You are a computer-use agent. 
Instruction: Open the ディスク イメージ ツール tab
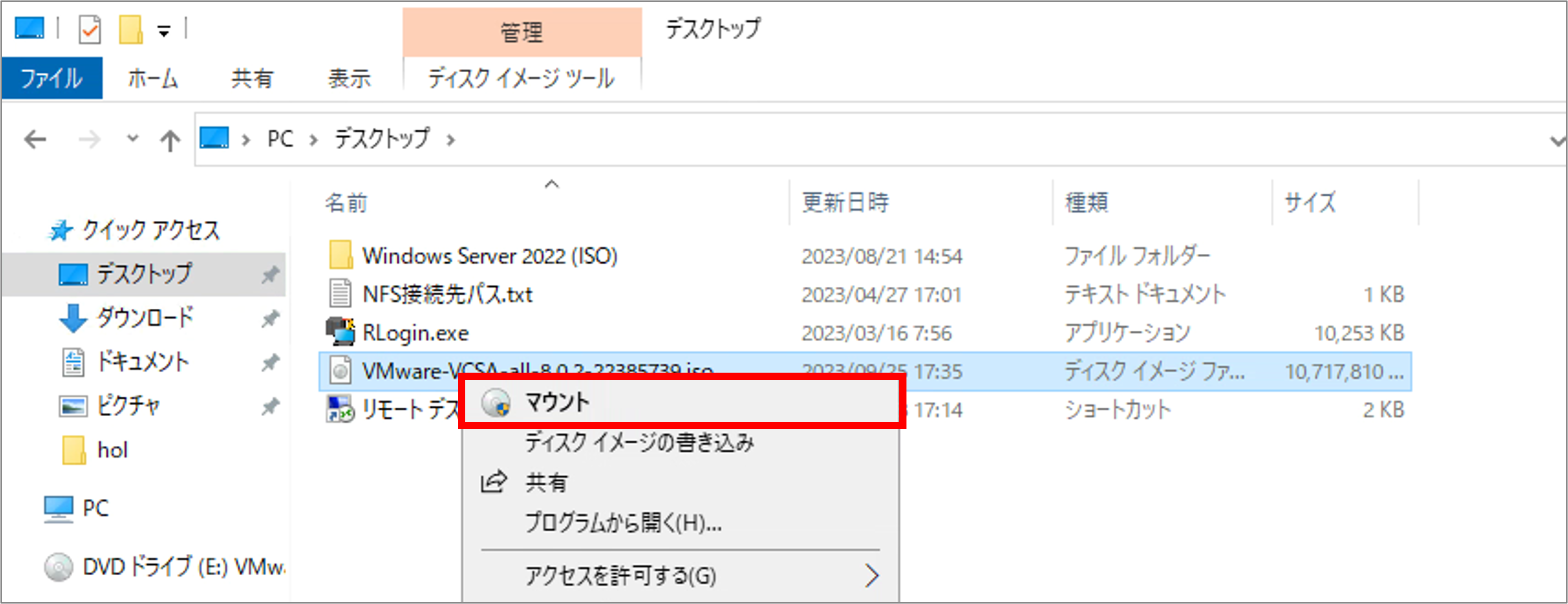coord(522,79)
